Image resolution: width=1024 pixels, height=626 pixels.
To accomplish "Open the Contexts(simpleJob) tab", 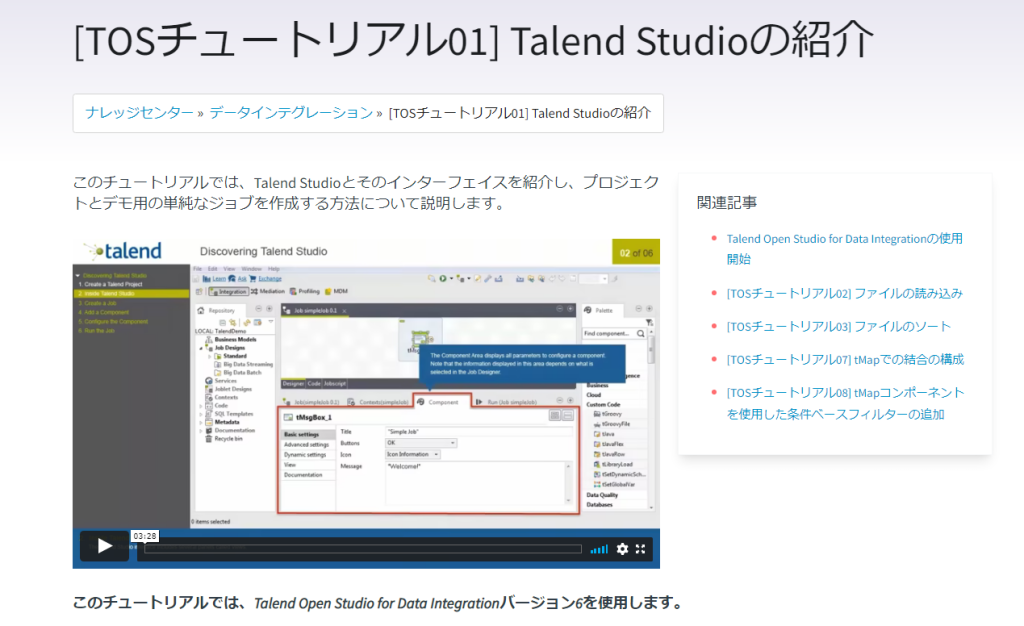I will (379, 402).
